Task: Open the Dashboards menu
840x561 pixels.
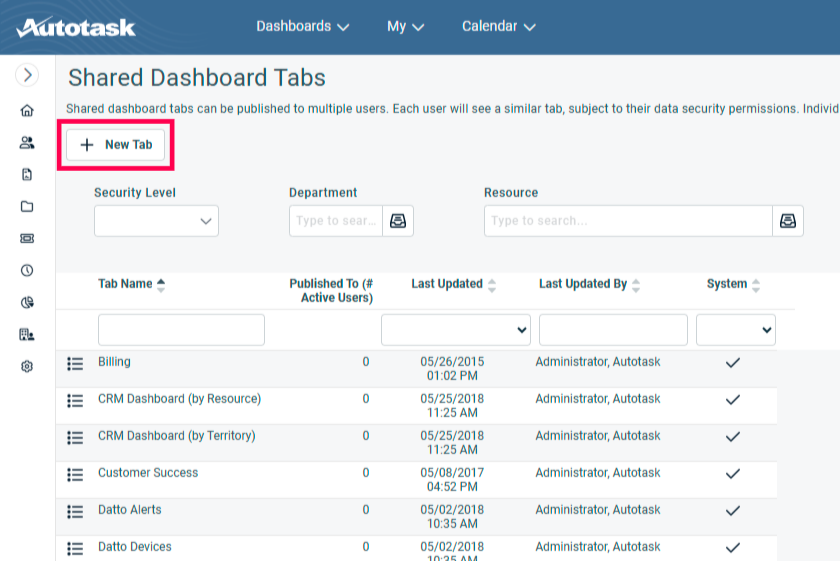Action: pos(302,27)
